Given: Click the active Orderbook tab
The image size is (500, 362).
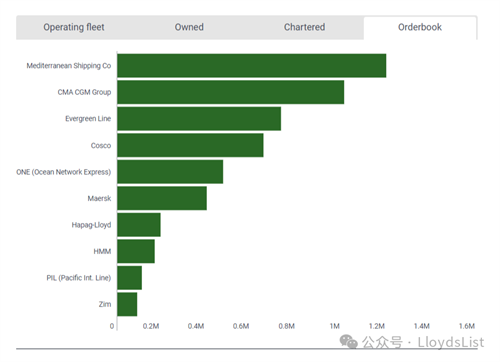Looking at the screenshot, I should tap(420, 27).
